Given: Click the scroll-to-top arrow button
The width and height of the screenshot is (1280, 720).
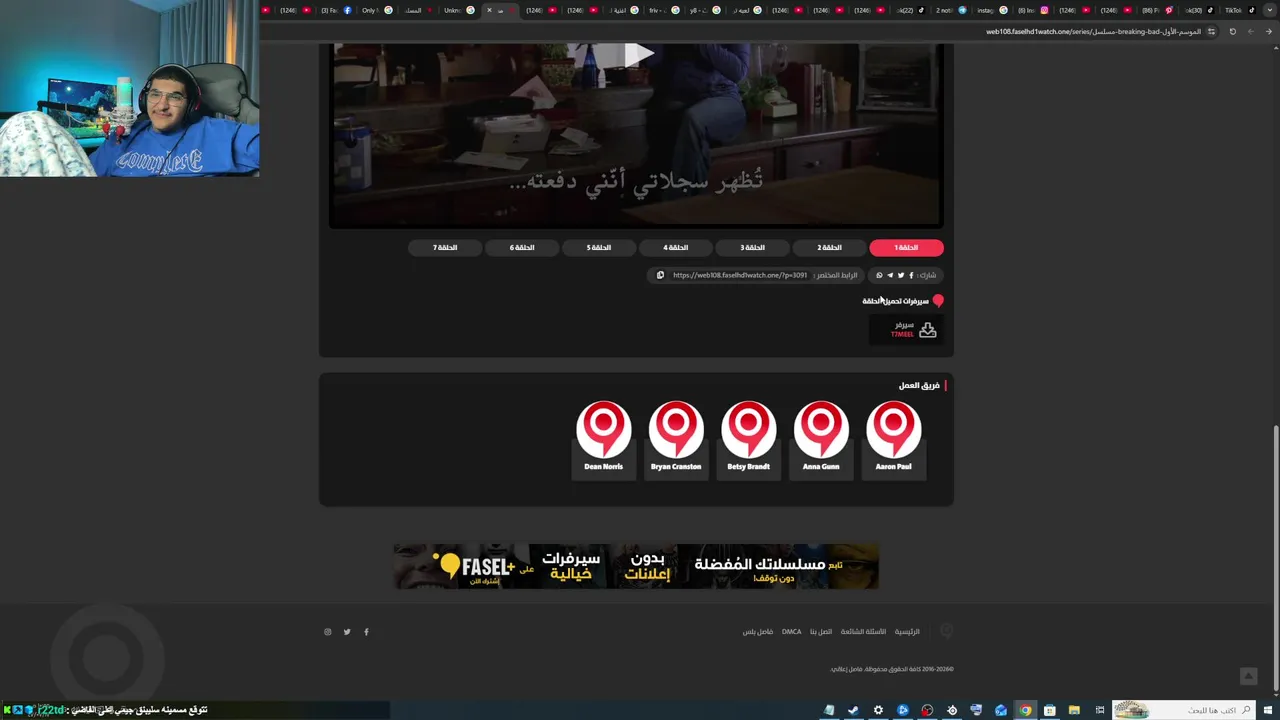Looking at the screenshot, I should tap(1248, 677).
